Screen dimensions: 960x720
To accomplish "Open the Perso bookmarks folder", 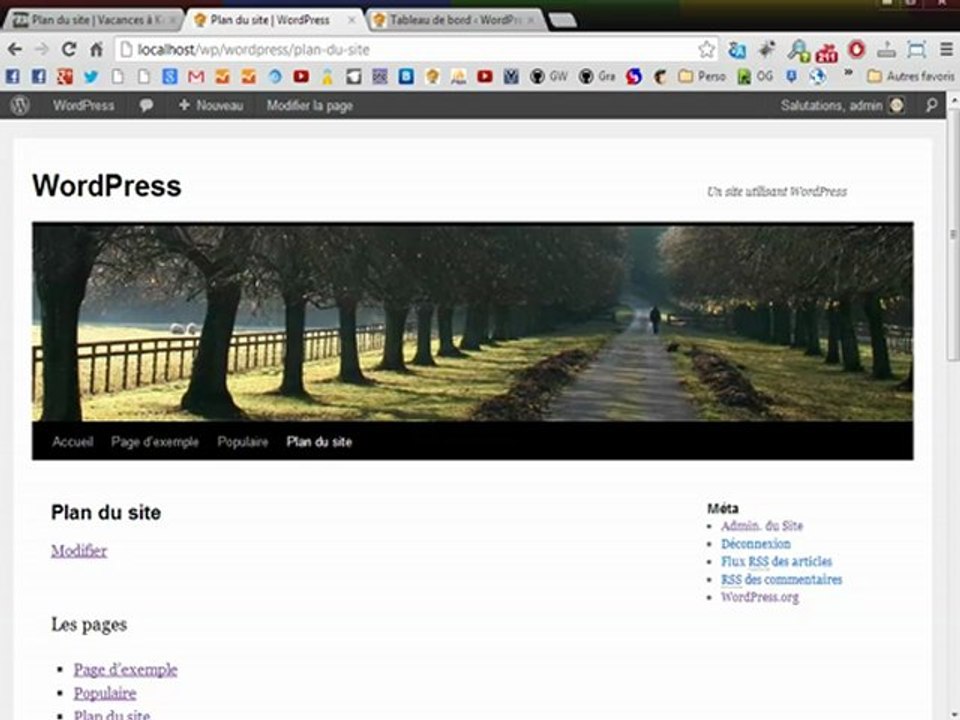I will click(x=702, y=77).
